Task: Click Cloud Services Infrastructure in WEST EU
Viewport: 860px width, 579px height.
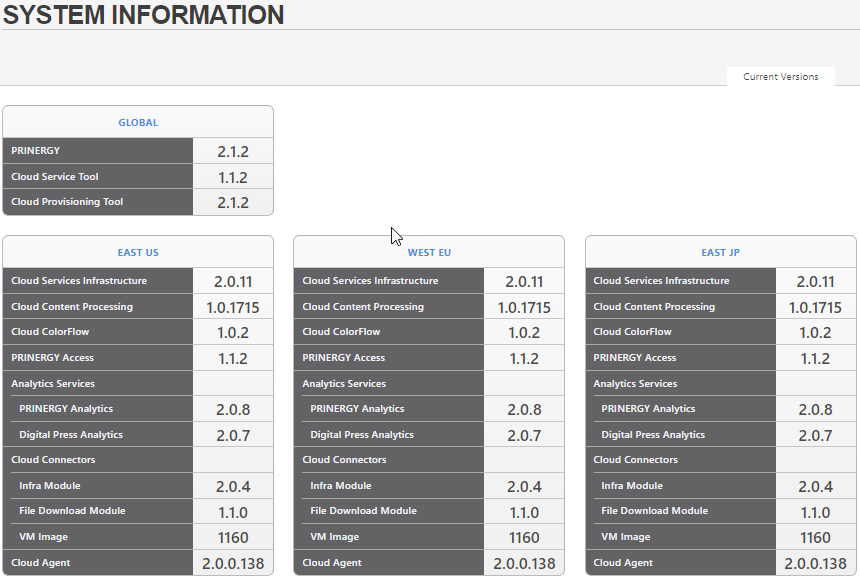Action: click(x=370, y=281)
